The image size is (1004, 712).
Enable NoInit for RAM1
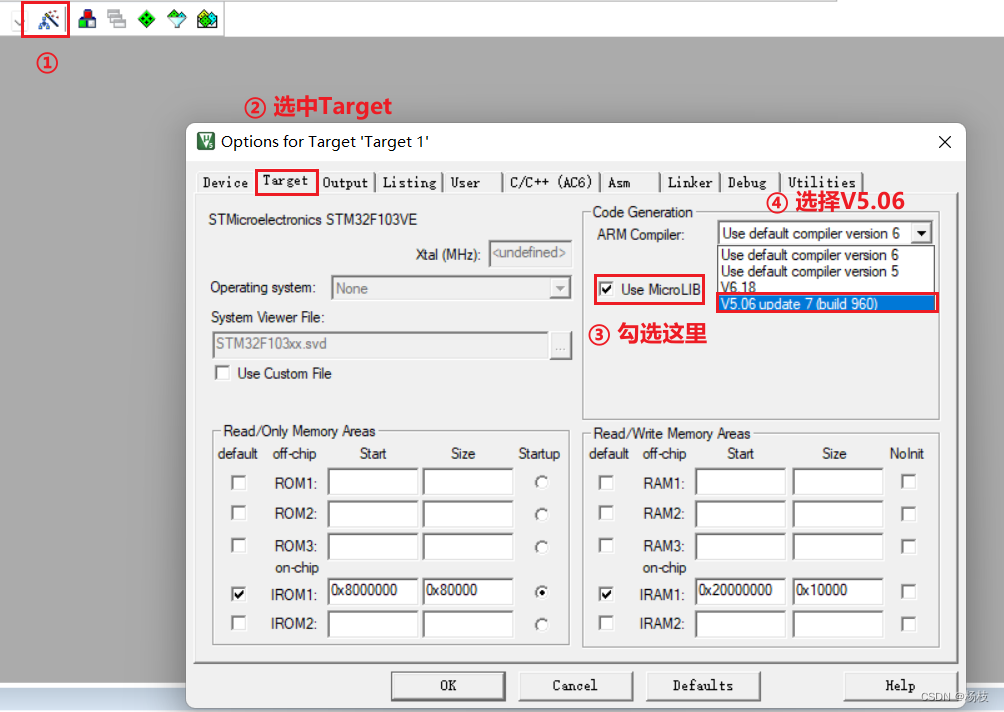(x=908, y=481)
